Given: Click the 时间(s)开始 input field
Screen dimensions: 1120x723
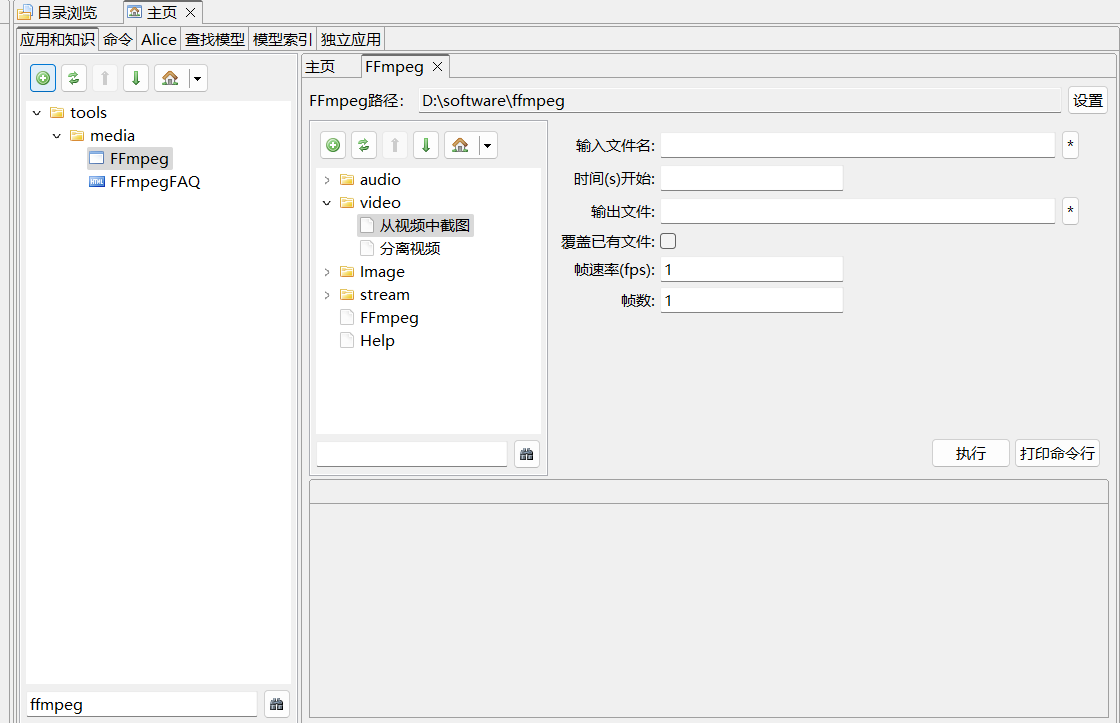Looking at the screenshot, I should coord(751,178).
